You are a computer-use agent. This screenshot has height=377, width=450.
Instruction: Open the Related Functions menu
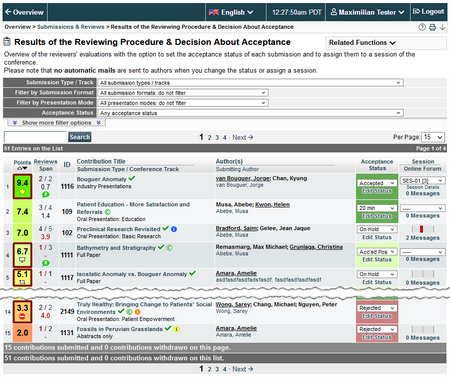point(362,43)
